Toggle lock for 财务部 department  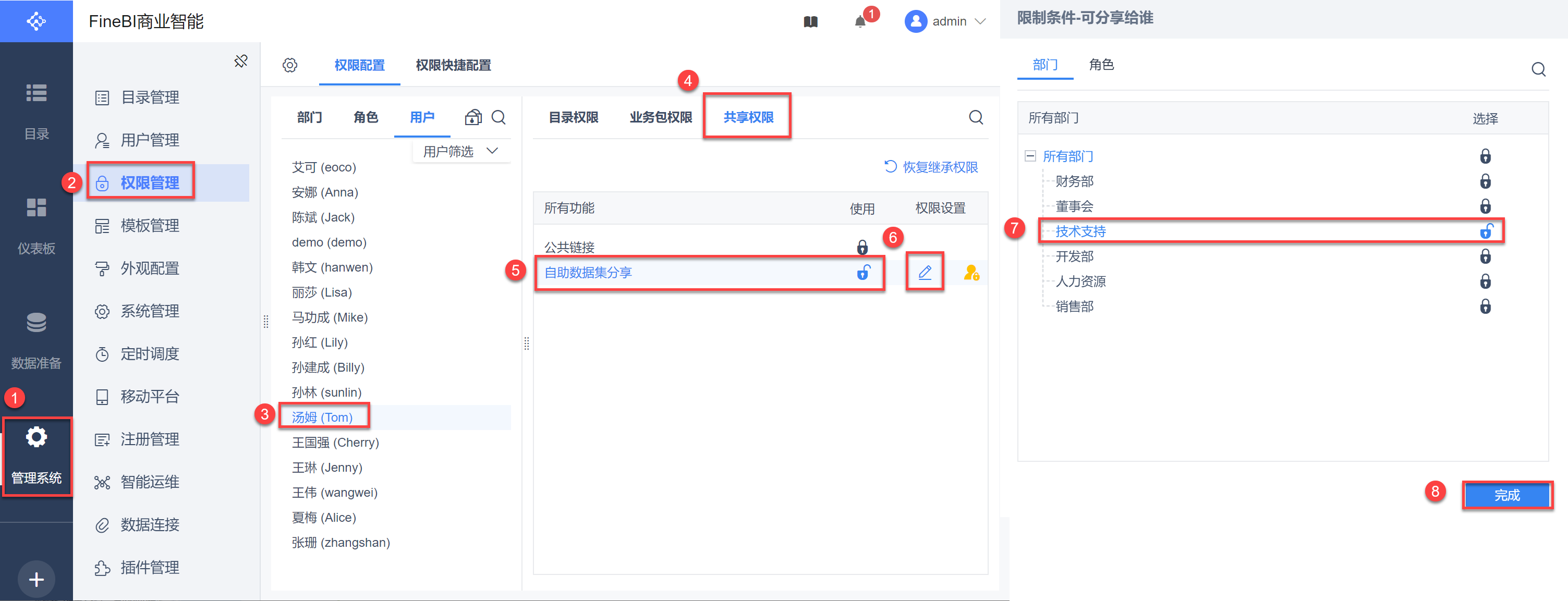coord(1485,181)
